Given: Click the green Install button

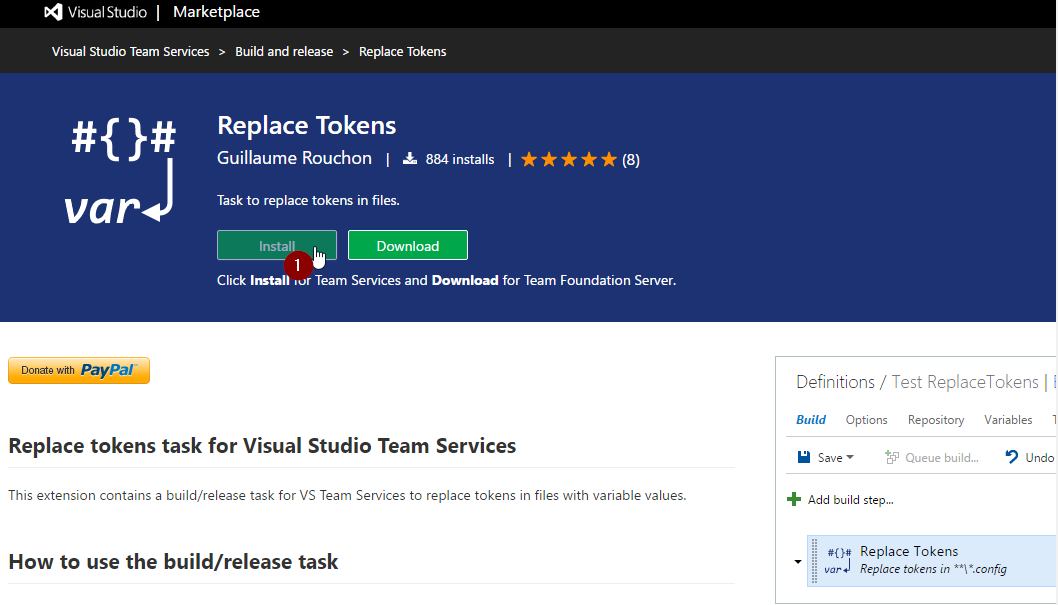Looking at the screenshot, I should coord(277,246).
